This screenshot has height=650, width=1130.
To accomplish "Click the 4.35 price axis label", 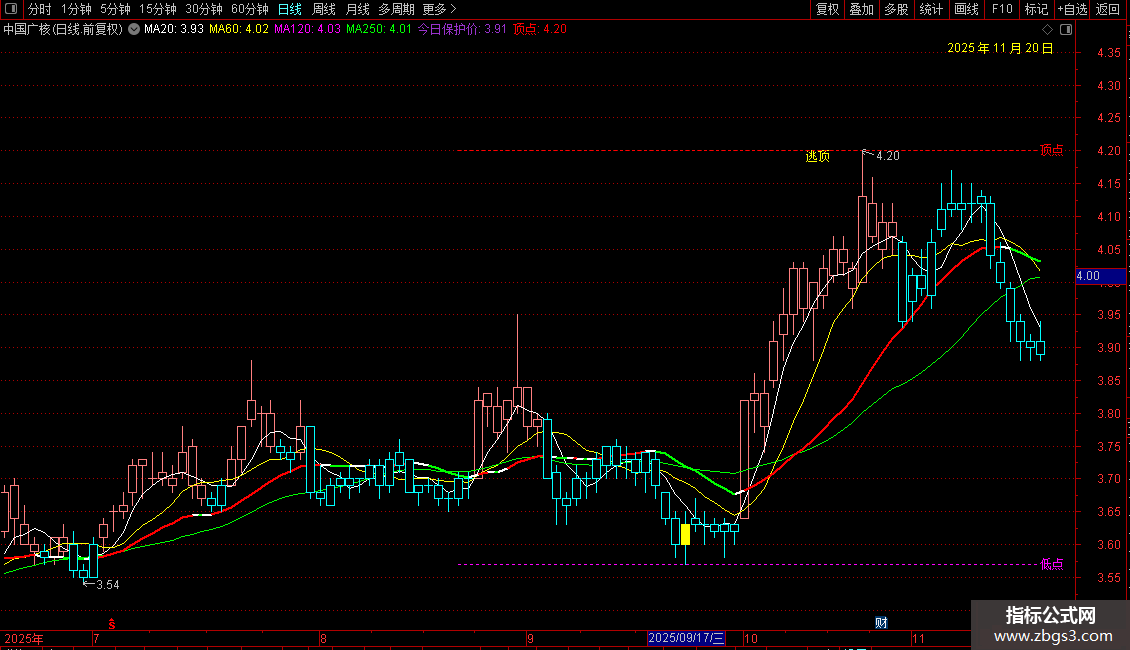I will point(1109,53).
